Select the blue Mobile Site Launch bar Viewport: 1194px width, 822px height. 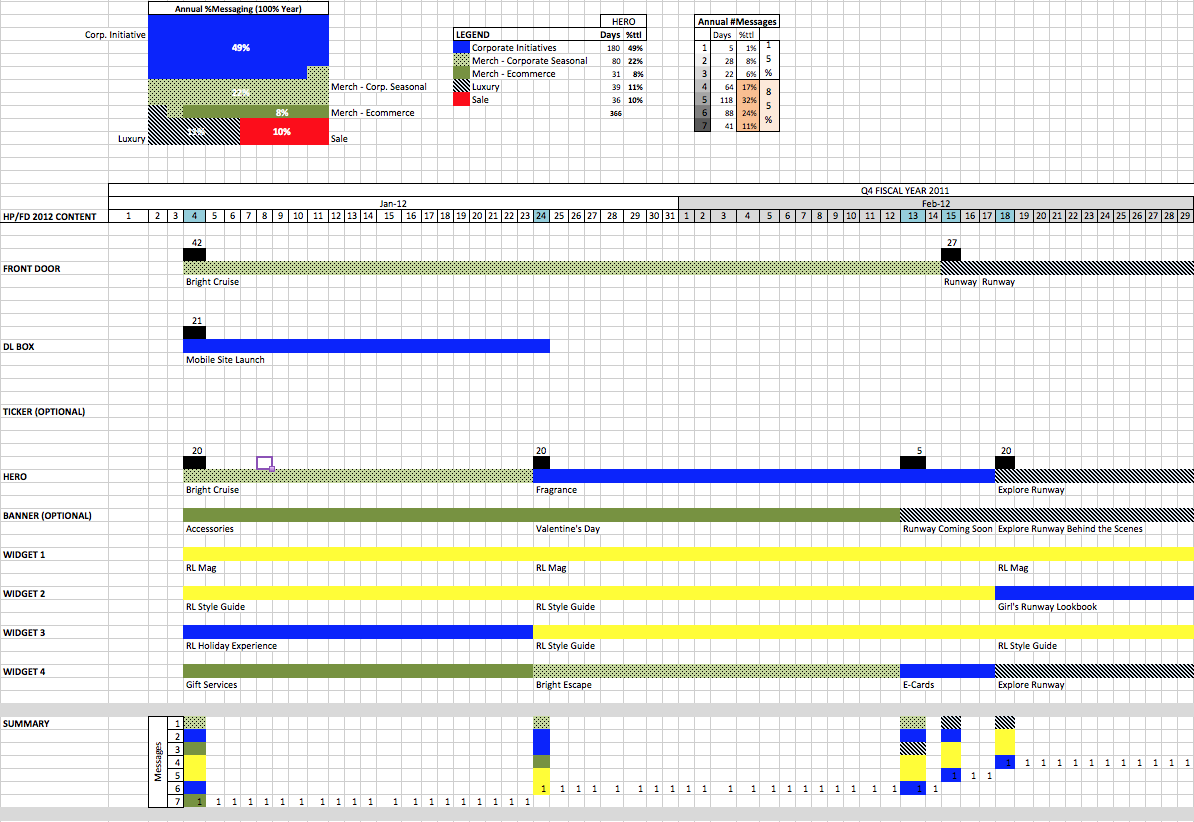(x=366, y=346)
